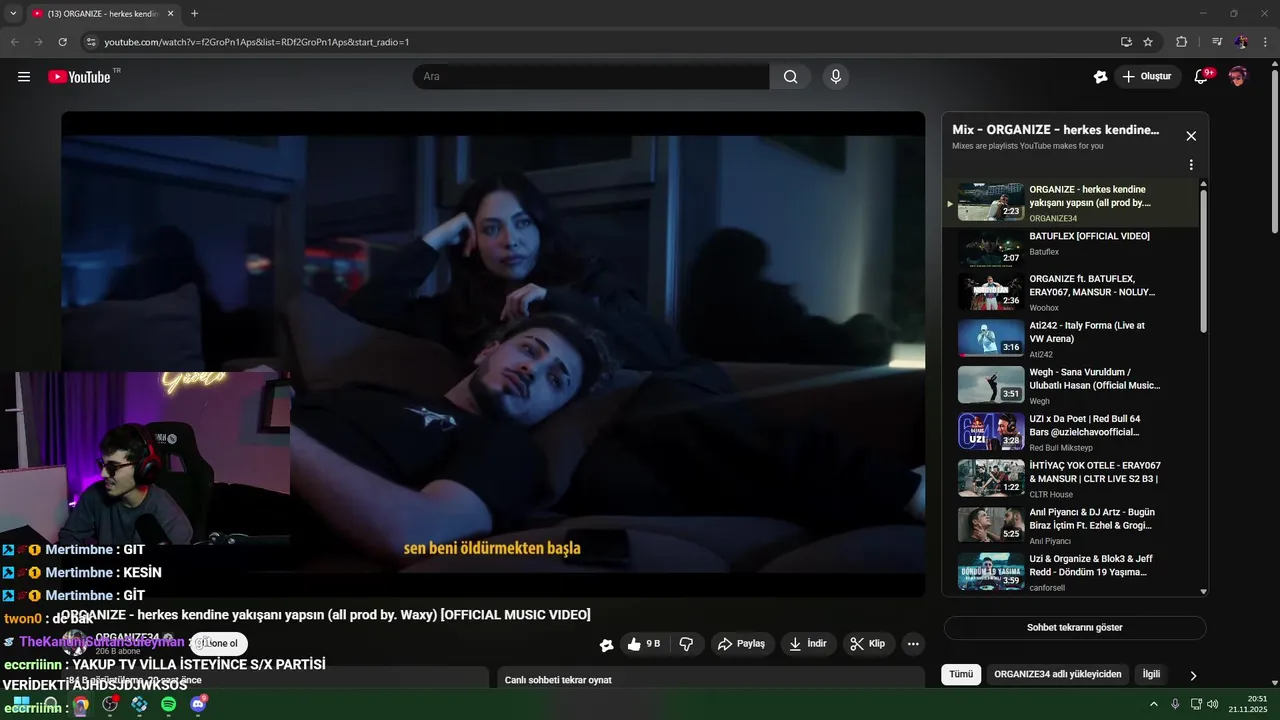The width and height of the screenshot is (1280, 720).
Task: Open site information icon in address bar
Action: 90,42
